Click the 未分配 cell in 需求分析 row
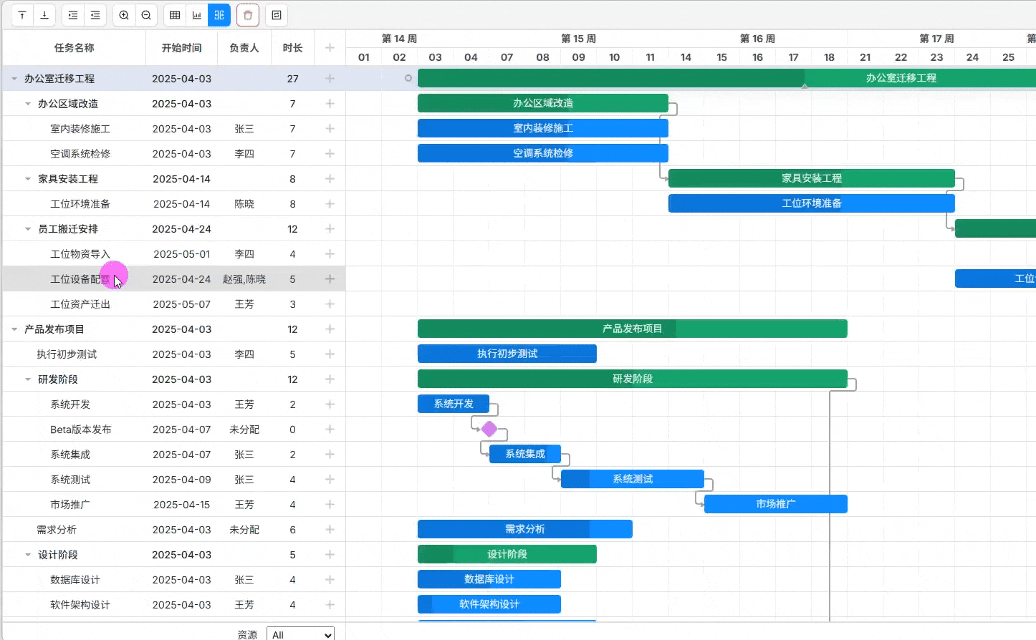Viewport: 1036px width, 640px height. pos(244,530)
